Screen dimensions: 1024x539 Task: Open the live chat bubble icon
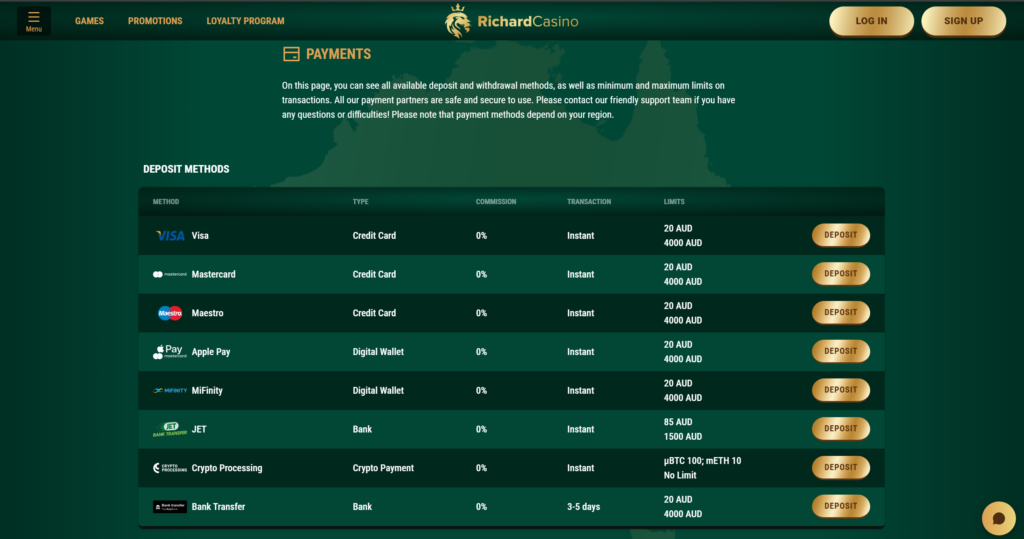pos(999,518)
